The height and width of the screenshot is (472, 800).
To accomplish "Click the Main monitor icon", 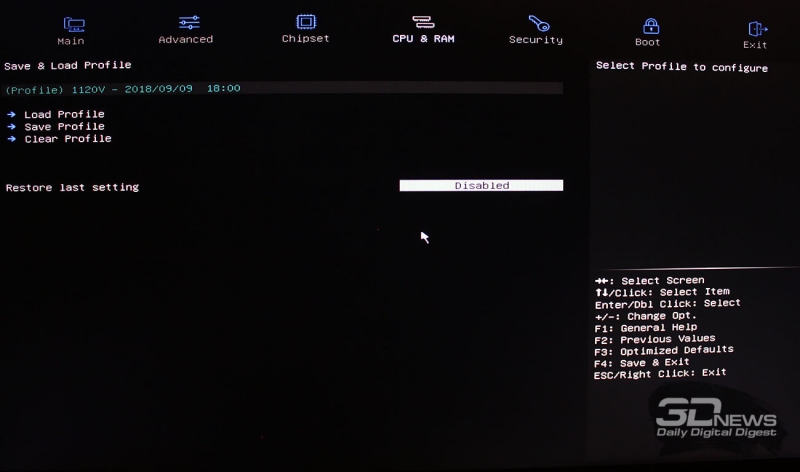I will 73,24.
